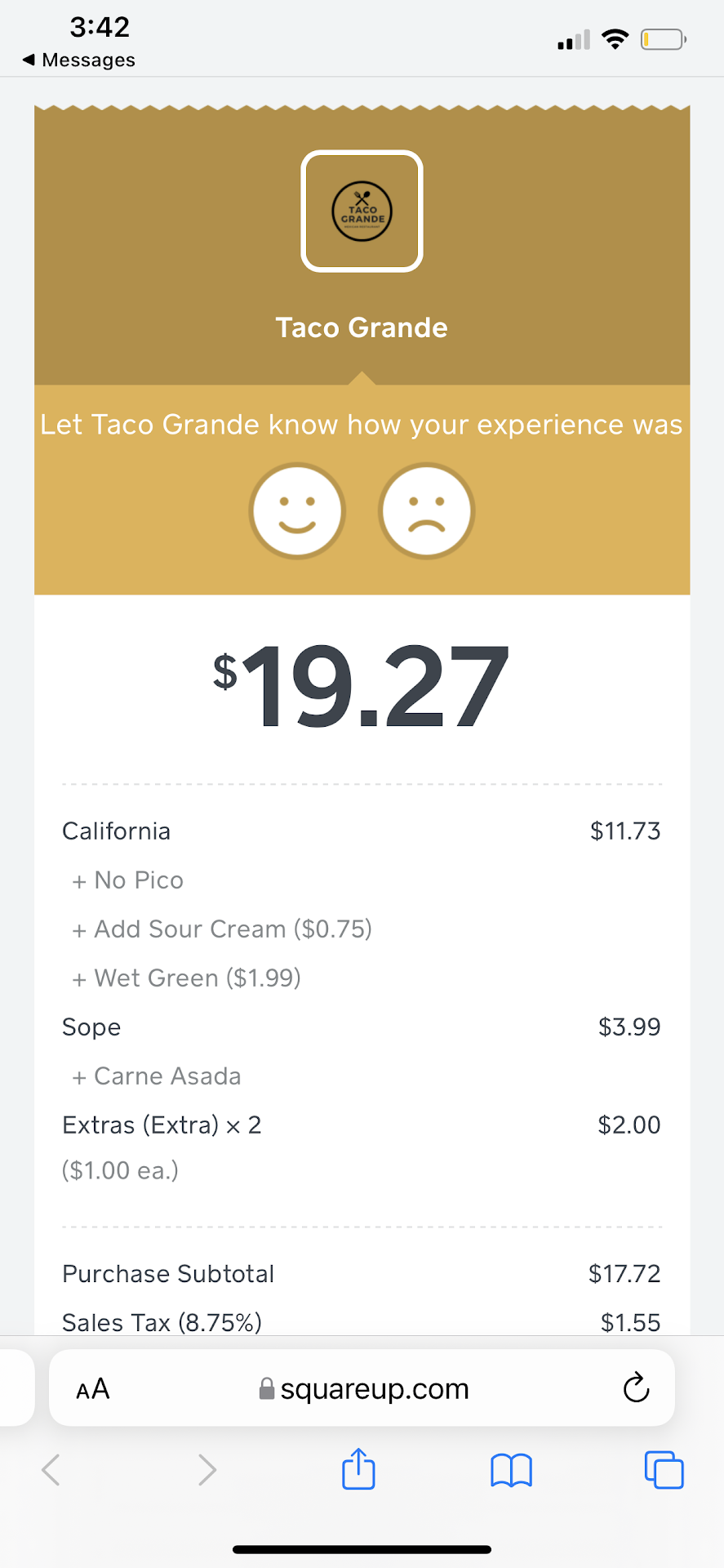Reload the receipt page

point(636,1388)
